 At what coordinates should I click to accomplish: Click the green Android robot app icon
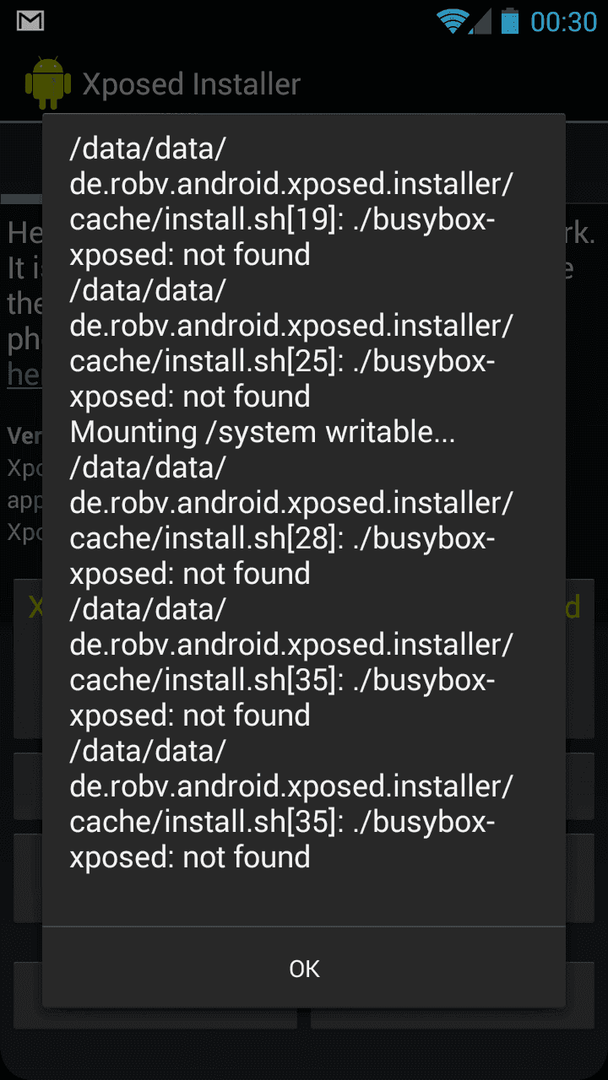coord(48,83)
